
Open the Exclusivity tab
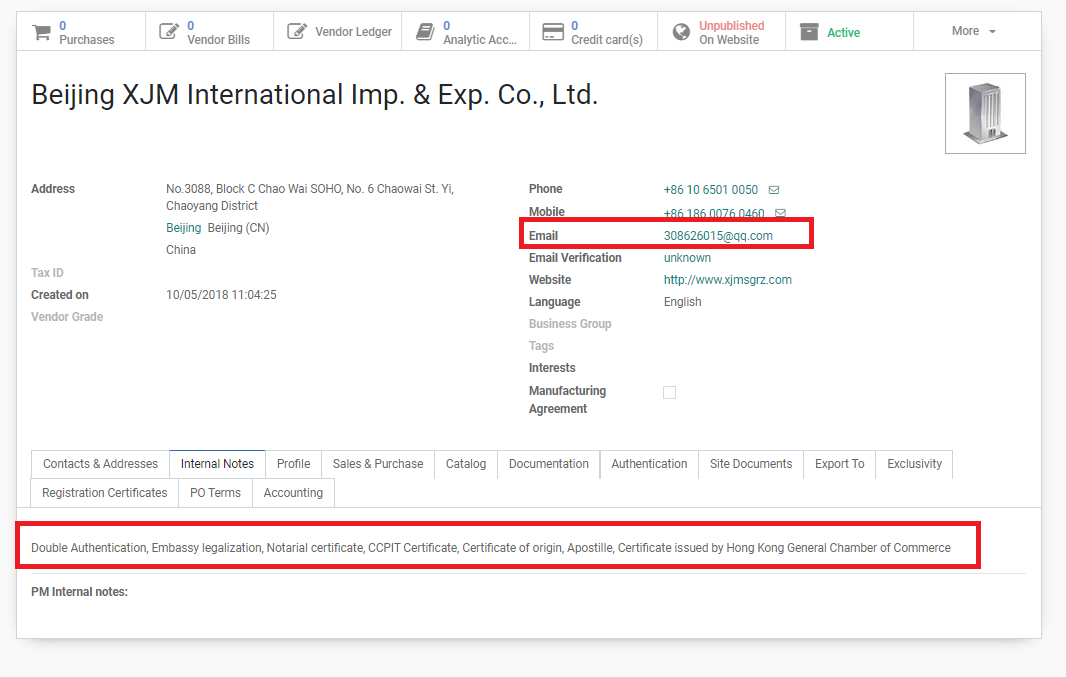914,464
